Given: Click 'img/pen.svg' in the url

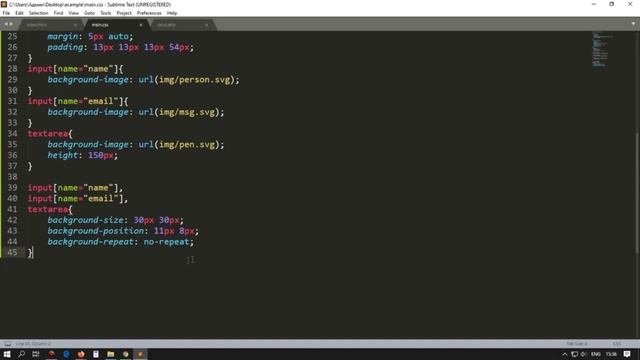Looking at the screenshot, I should pyautogui.click(x=187, y=144).
